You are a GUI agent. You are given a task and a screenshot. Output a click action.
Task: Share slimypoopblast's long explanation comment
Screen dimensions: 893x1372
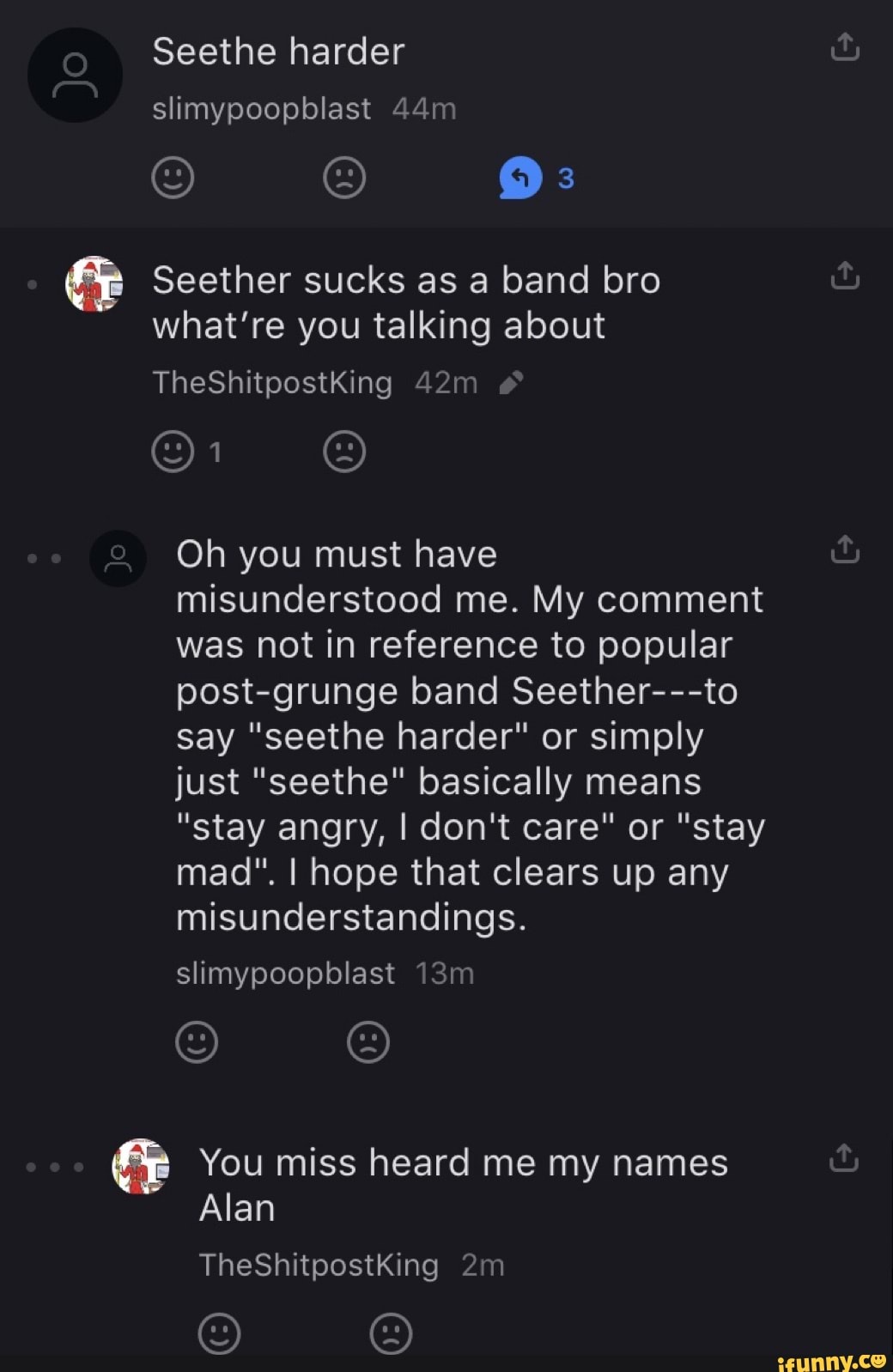844,549
